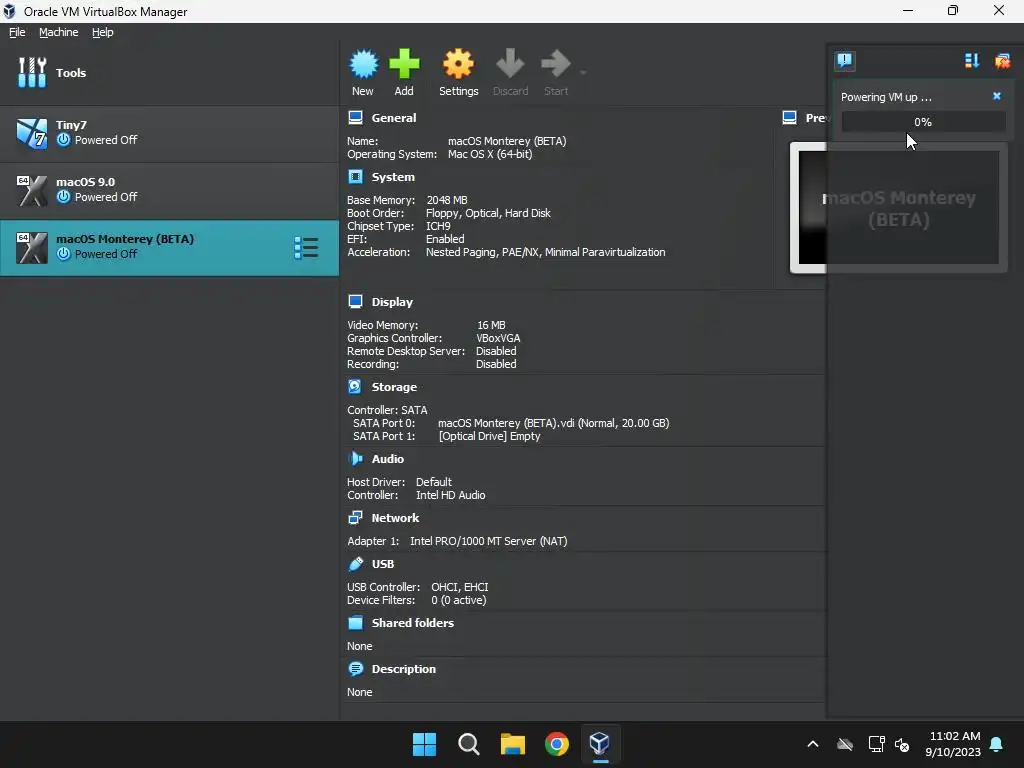Click the Audio section header

(387, 458)
